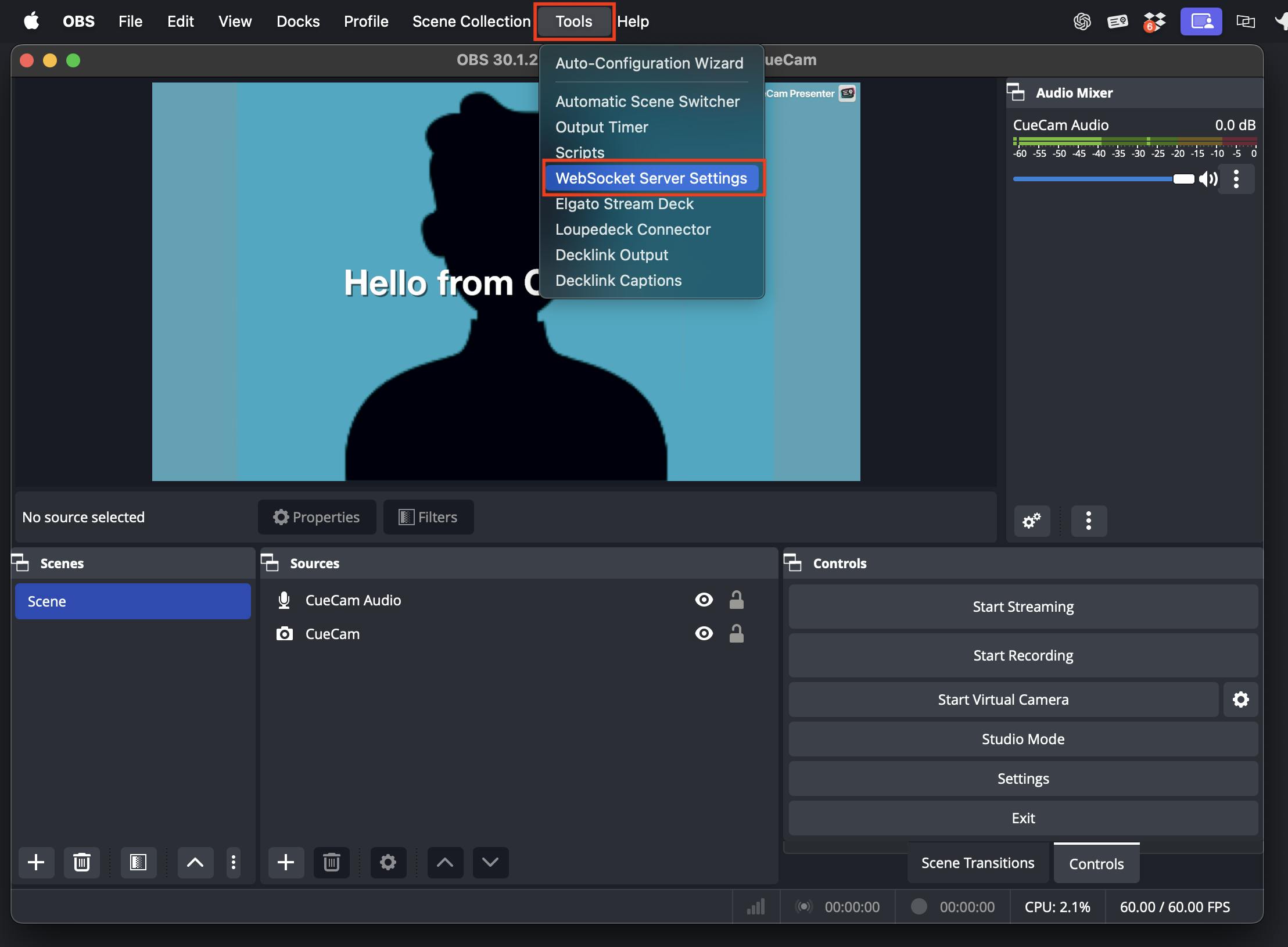This screenshot has width=1288, height=947.
Task: Click the add scene plus icon
Action: coord(36,862)
